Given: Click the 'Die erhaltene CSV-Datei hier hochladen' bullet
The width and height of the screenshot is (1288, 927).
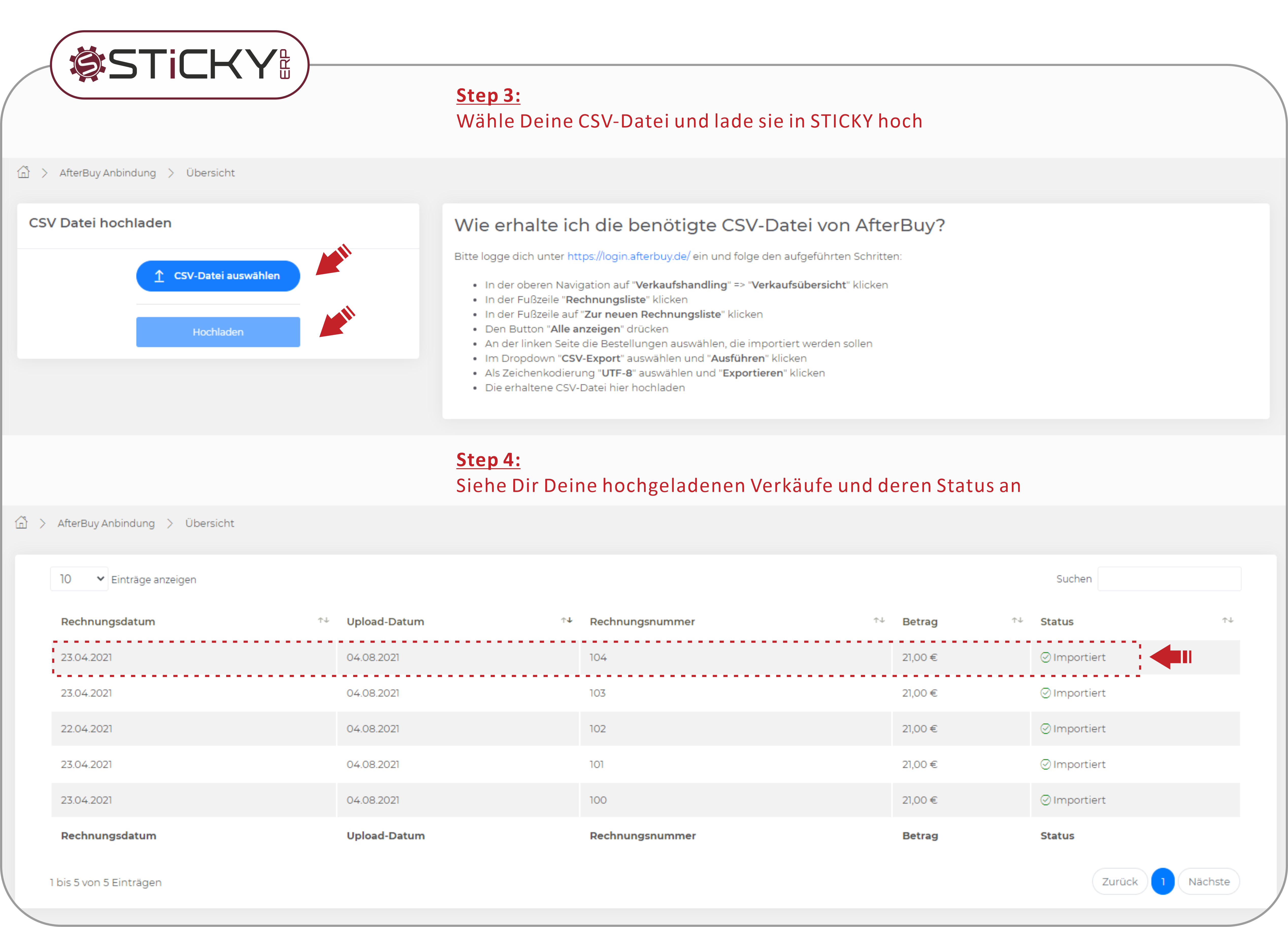Looking at the screenshot, I should pyautogui.click(x=585, y=388).
